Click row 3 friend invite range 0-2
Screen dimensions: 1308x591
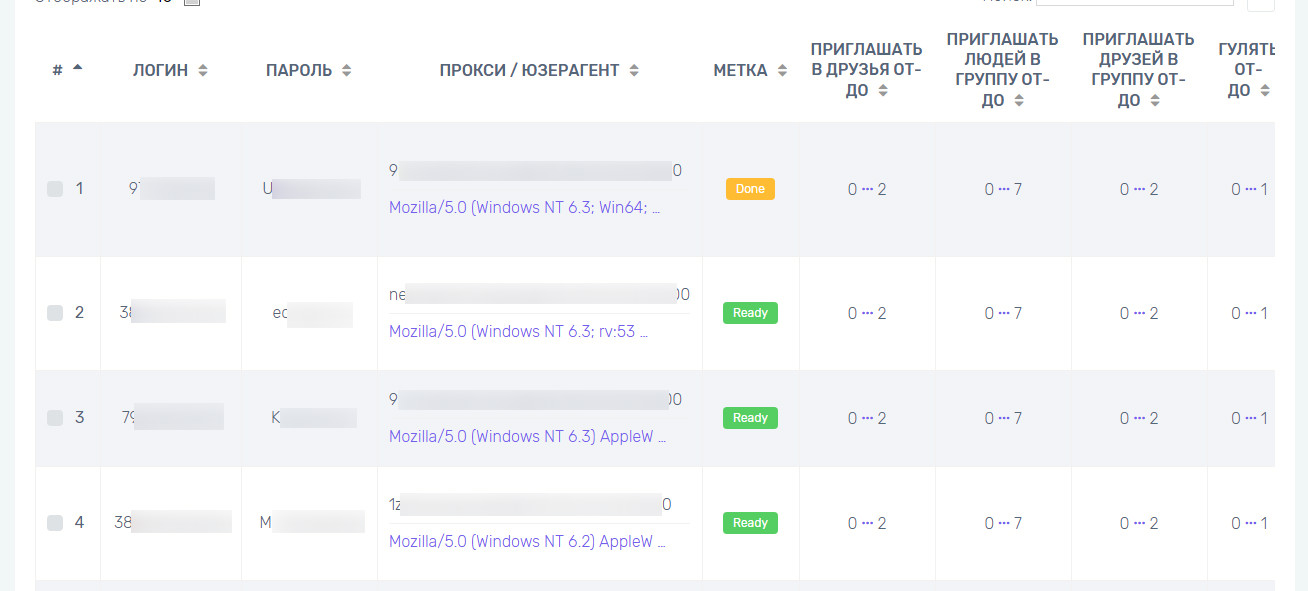coord(867,418)
